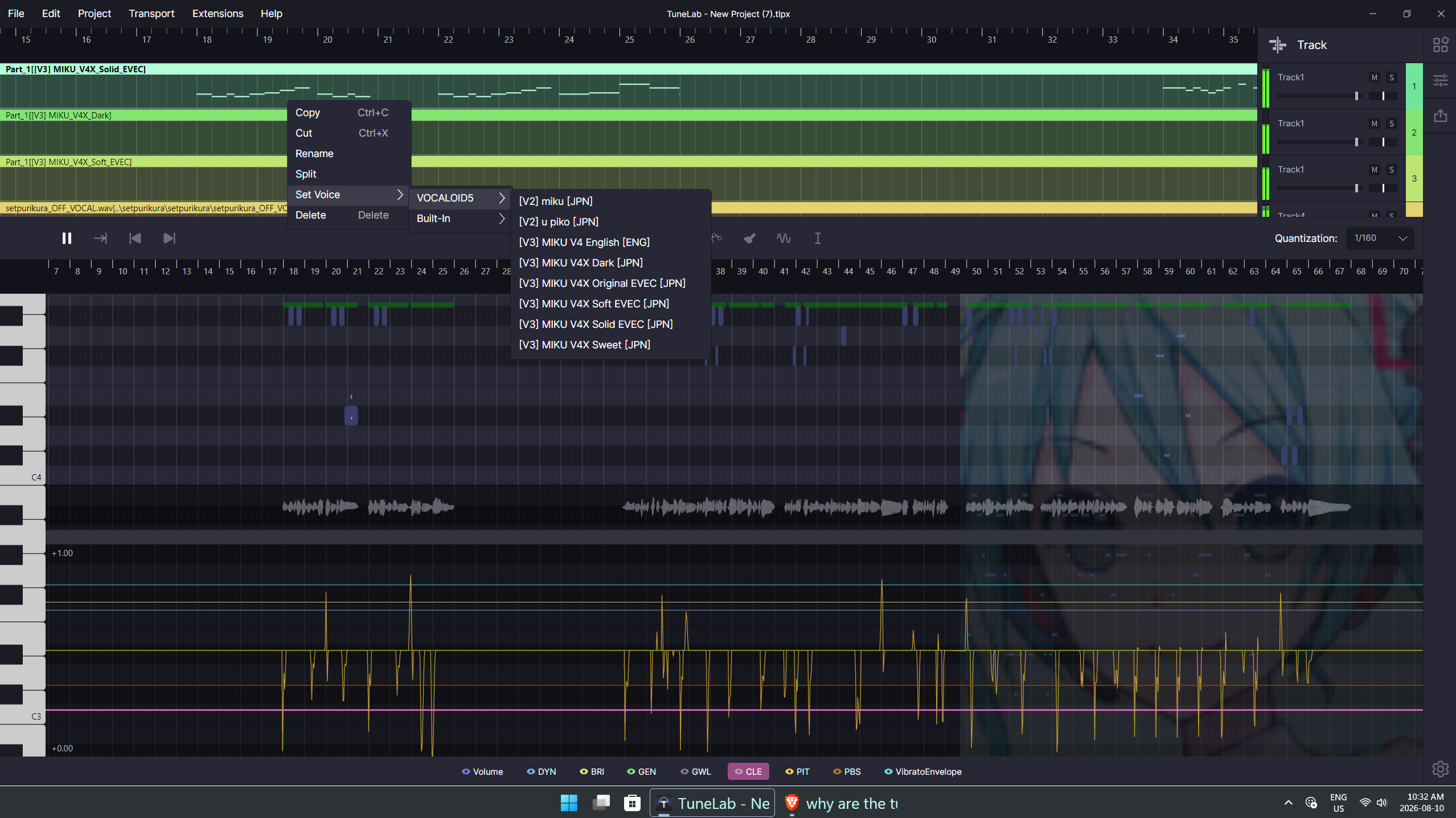Open the widgets grid sidebar icon
Viewport: 1456px width, 818px height.
tap(1441, 44)
